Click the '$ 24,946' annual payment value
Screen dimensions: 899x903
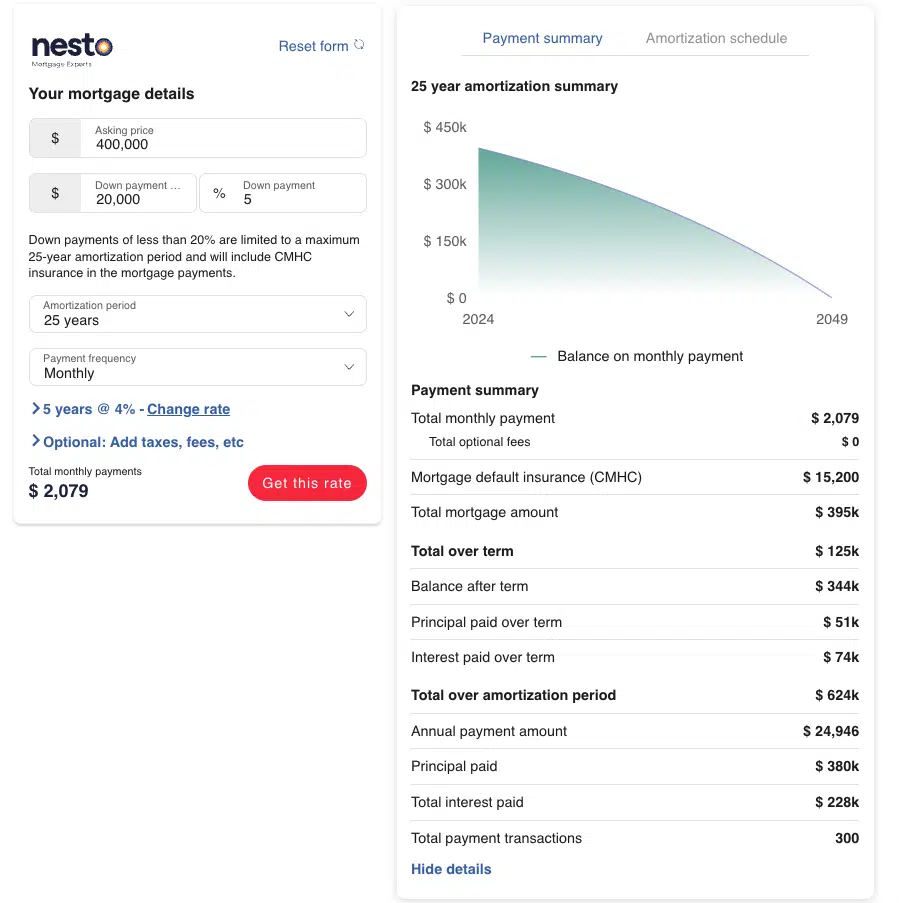pyautogui.click(x=831, y=731)
